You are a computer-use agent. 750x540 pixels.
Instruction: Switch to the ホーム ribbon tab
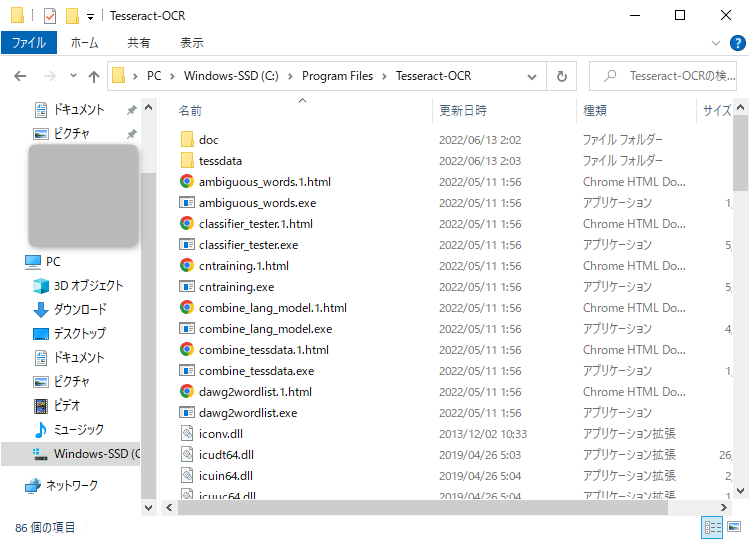(x=85, y=43)
